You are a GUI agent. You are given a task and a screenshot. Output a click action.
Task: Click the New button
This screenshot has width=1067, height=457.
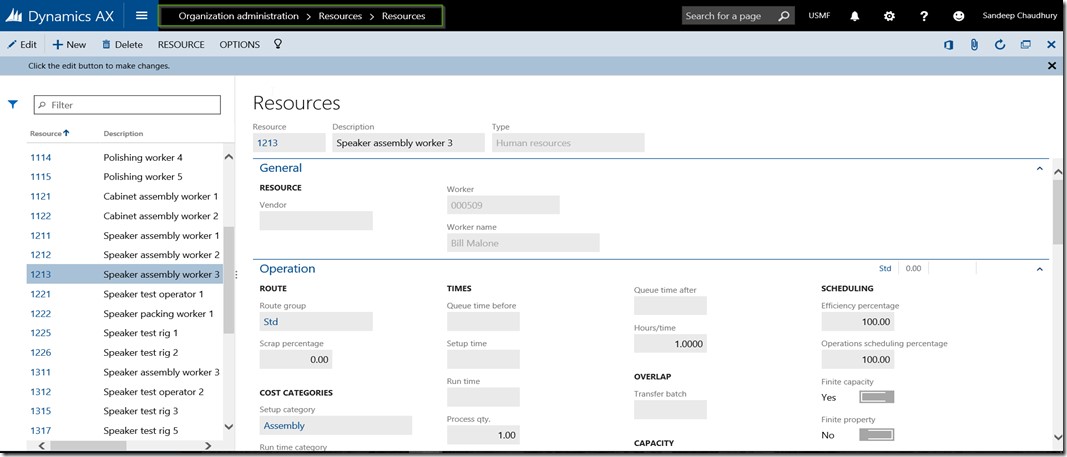[69, 45]
